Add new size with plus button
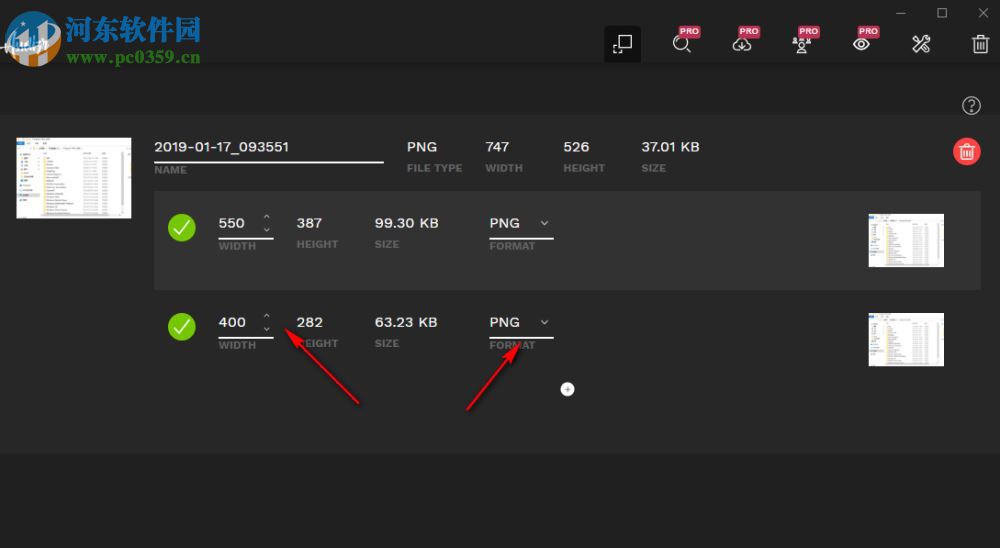This screenshot has height=548, width=1000. click(567, 389)
